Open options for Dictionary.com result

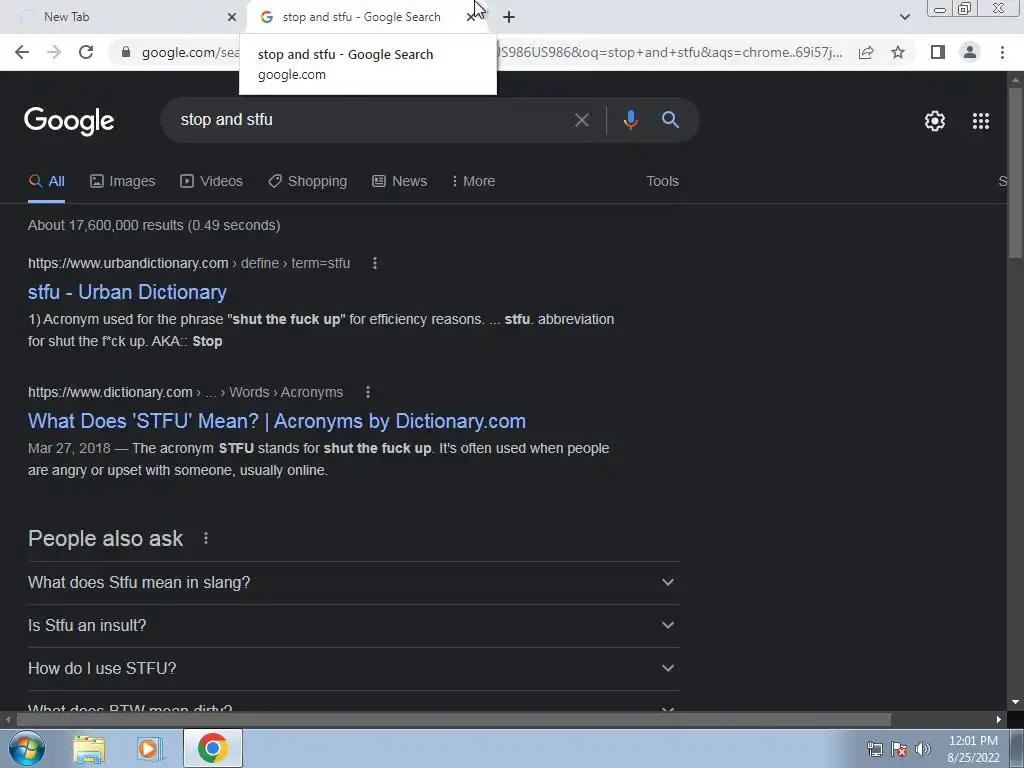368,392
